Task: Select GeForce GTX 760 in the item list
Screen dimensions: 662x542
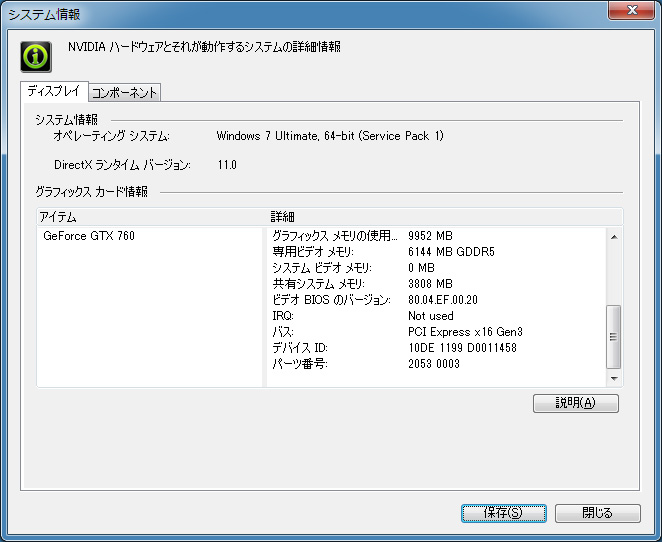Action: point(89,236)
